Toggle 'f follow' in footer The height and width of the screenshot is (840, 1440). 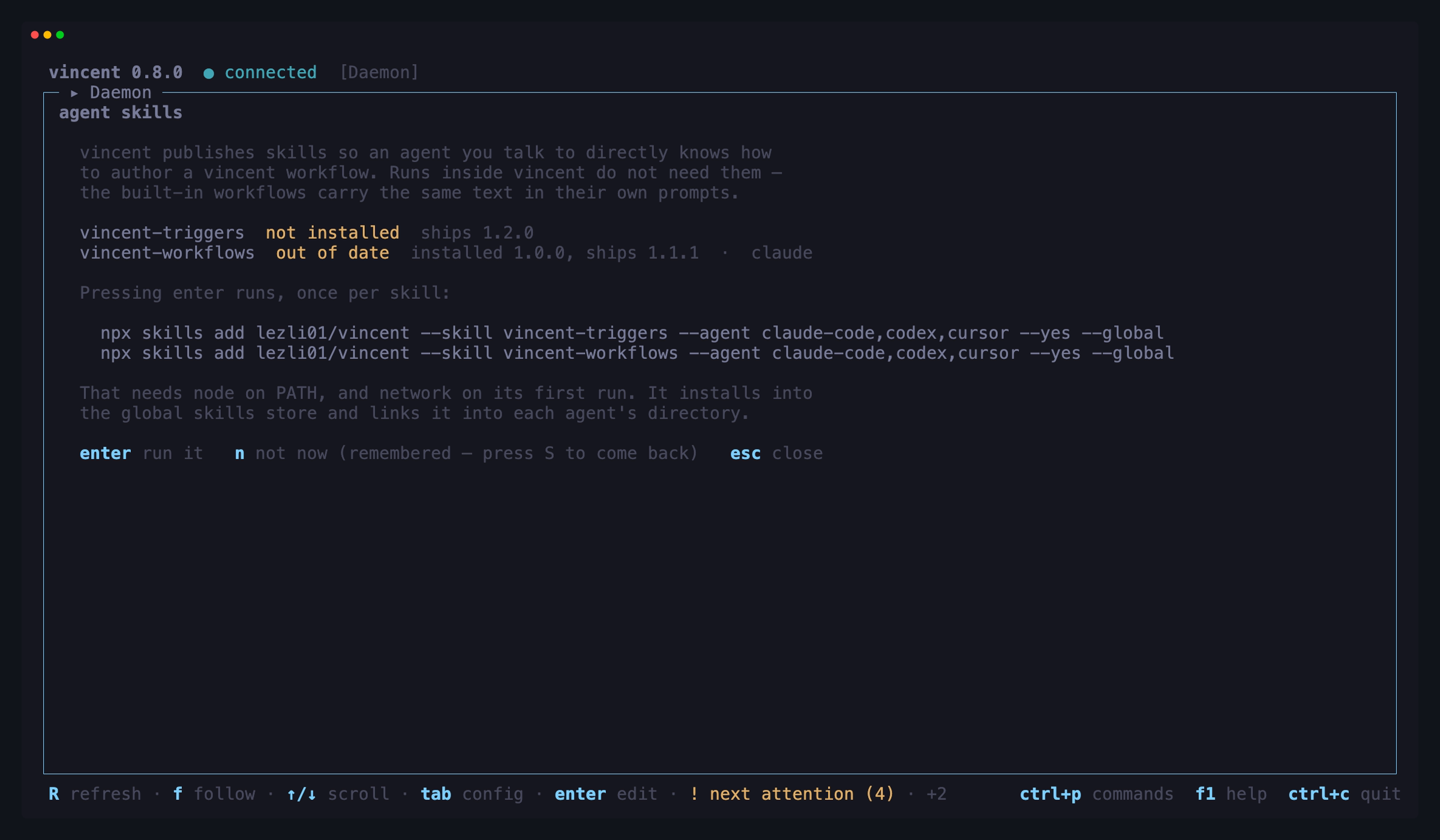click(214, 794)
